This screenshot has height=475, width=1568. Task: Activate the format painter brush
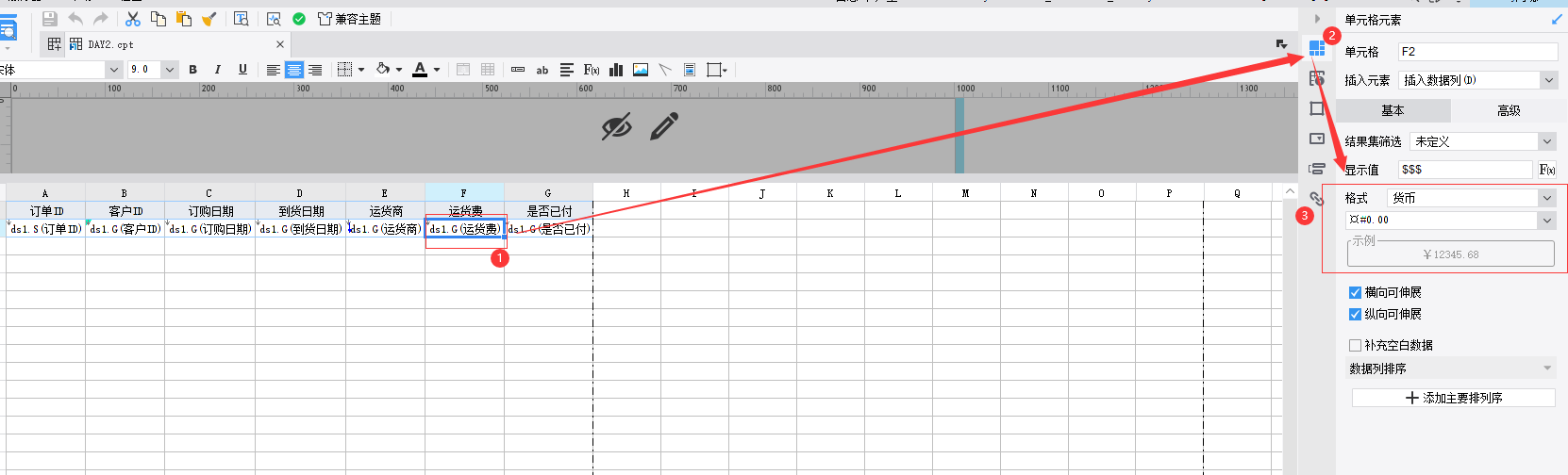coord(209,19)
